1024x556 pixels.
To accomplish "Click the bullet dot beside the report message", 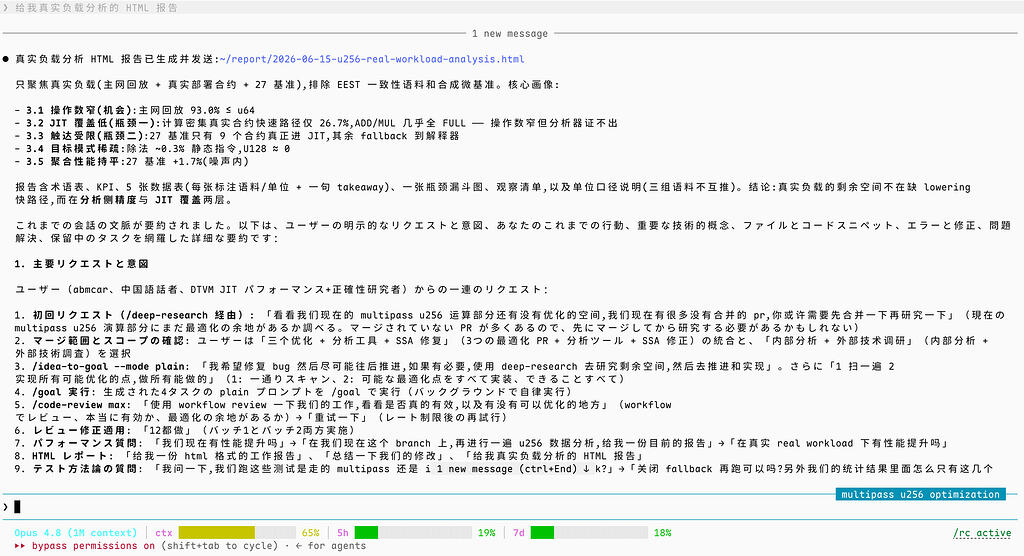I will click(6, 59).
